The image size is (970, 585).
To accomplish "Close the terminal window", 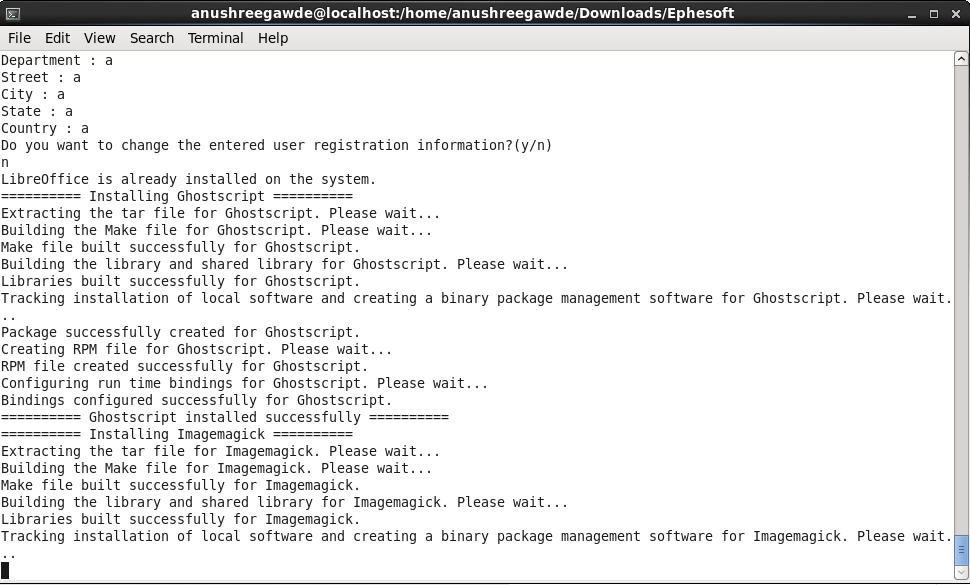I will [x=956, y=14].
